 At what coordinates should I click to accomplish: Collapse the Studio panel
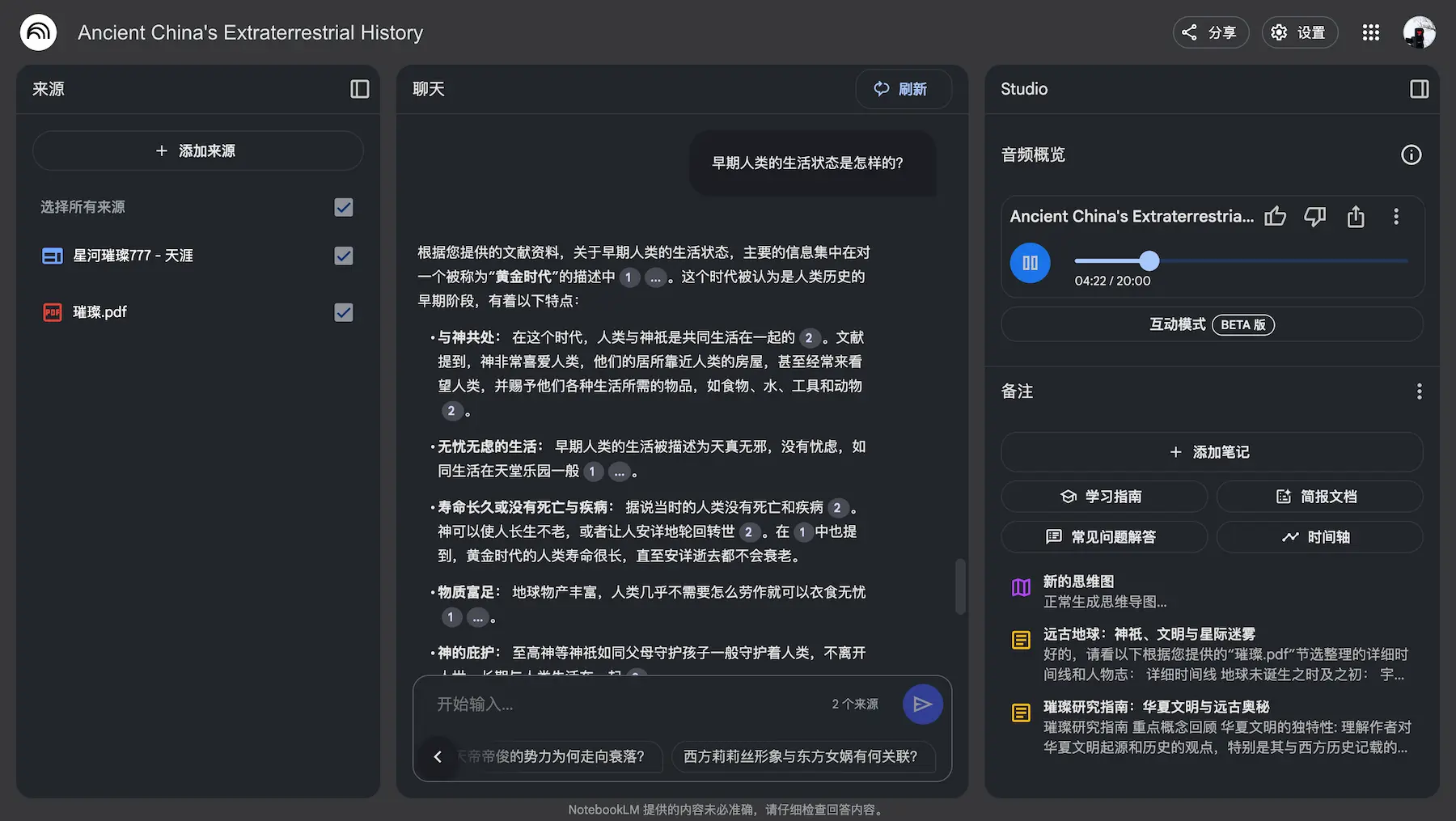point(1419,89)
